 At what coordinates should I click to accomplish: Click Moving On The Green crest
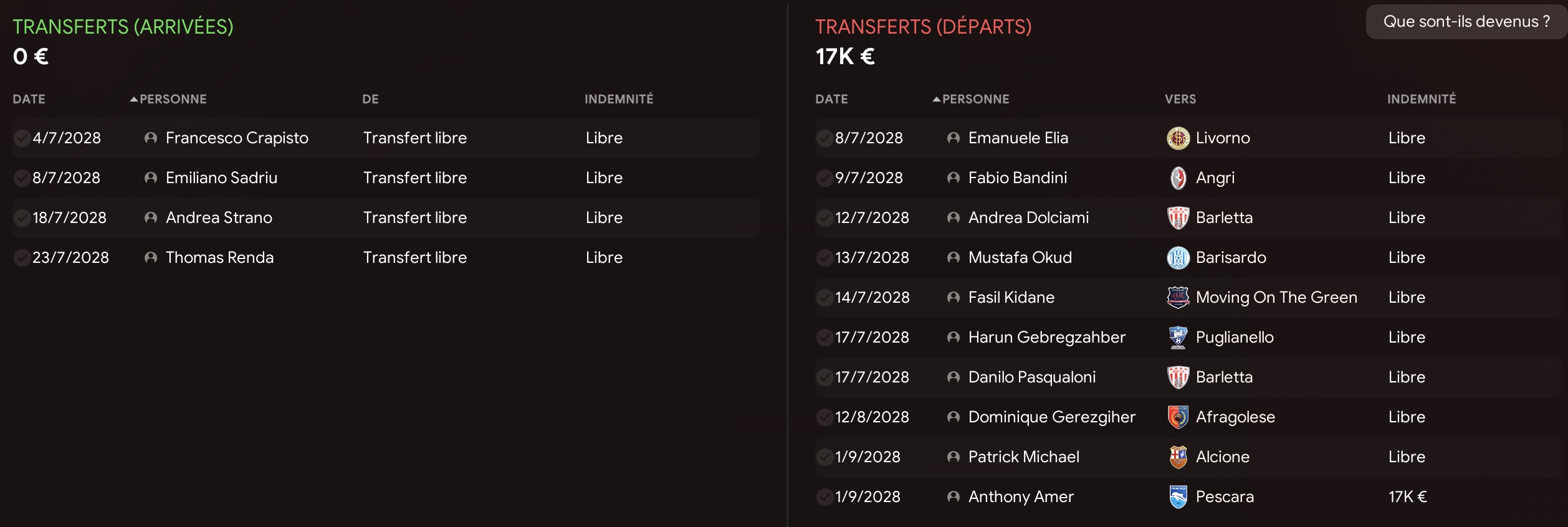click(x=1178, y=298)
